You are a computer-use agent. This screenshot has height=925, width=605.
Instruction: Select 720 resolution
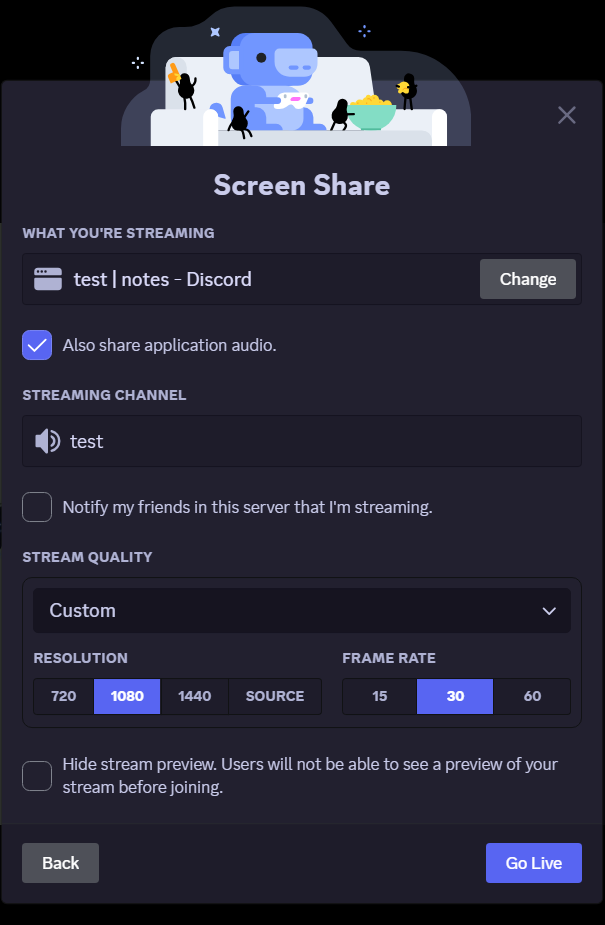point(62,696)
